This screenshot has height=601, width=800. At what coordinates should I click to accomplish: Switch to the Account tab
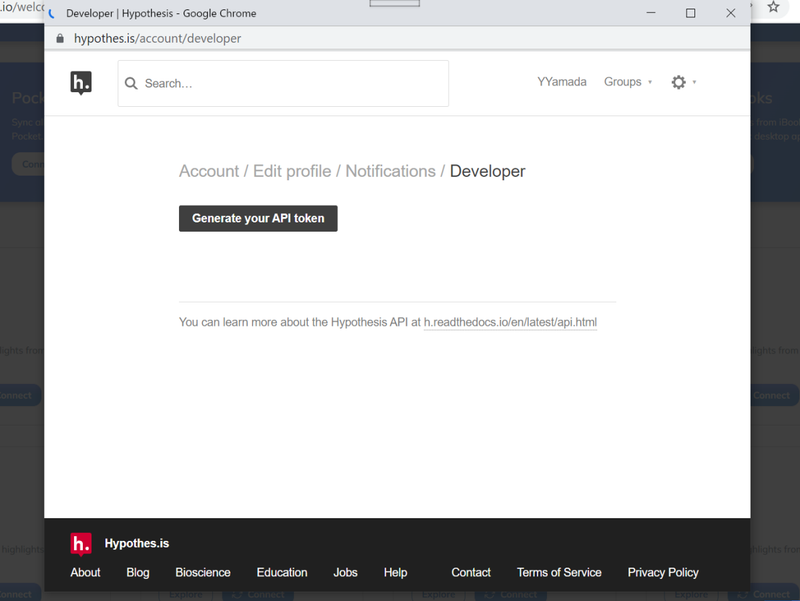[209, 171]
